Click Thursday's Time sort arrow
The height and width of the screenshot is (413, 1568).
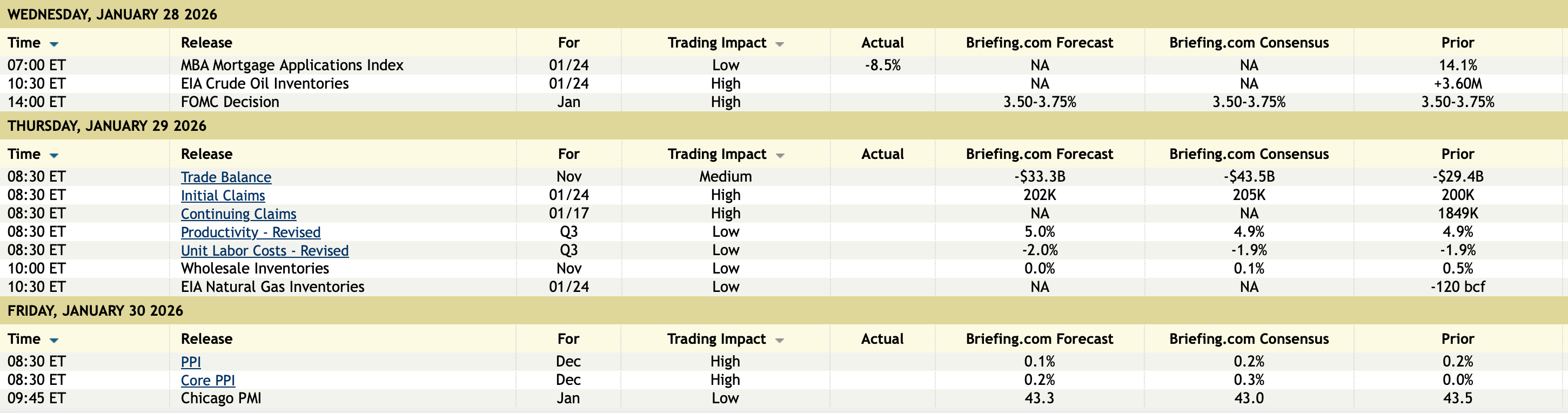tap(53, 155)
